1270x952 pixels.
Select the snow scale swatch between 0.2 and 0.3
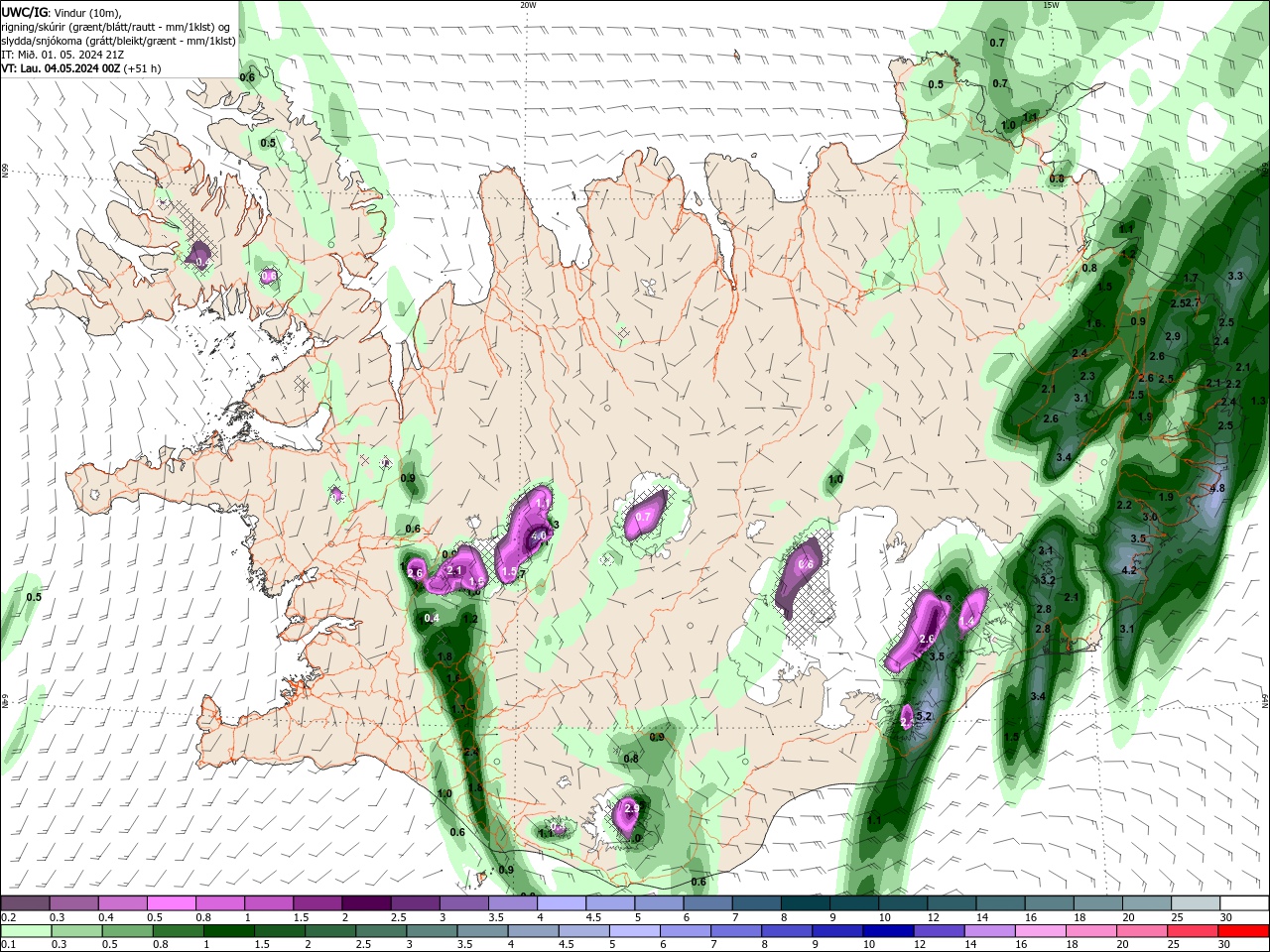click(26, 902)
